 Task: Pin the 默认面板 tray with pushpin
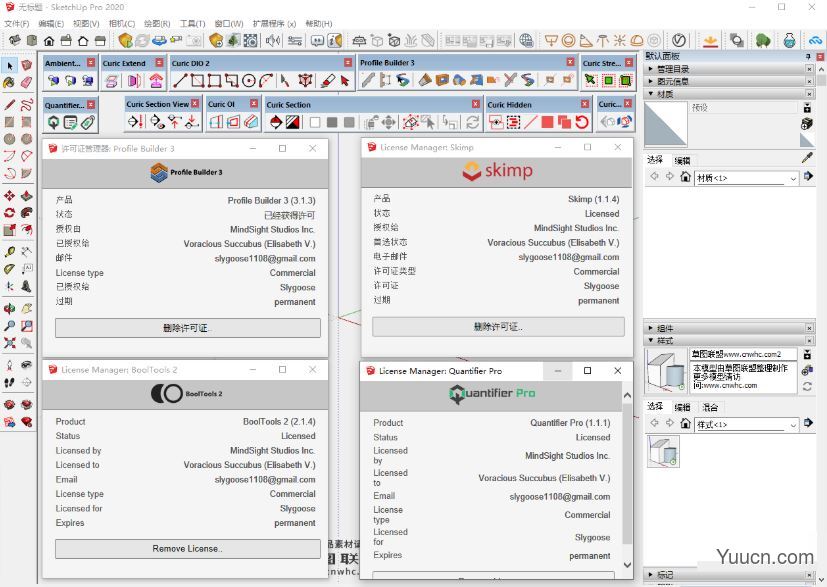[808, 56]
